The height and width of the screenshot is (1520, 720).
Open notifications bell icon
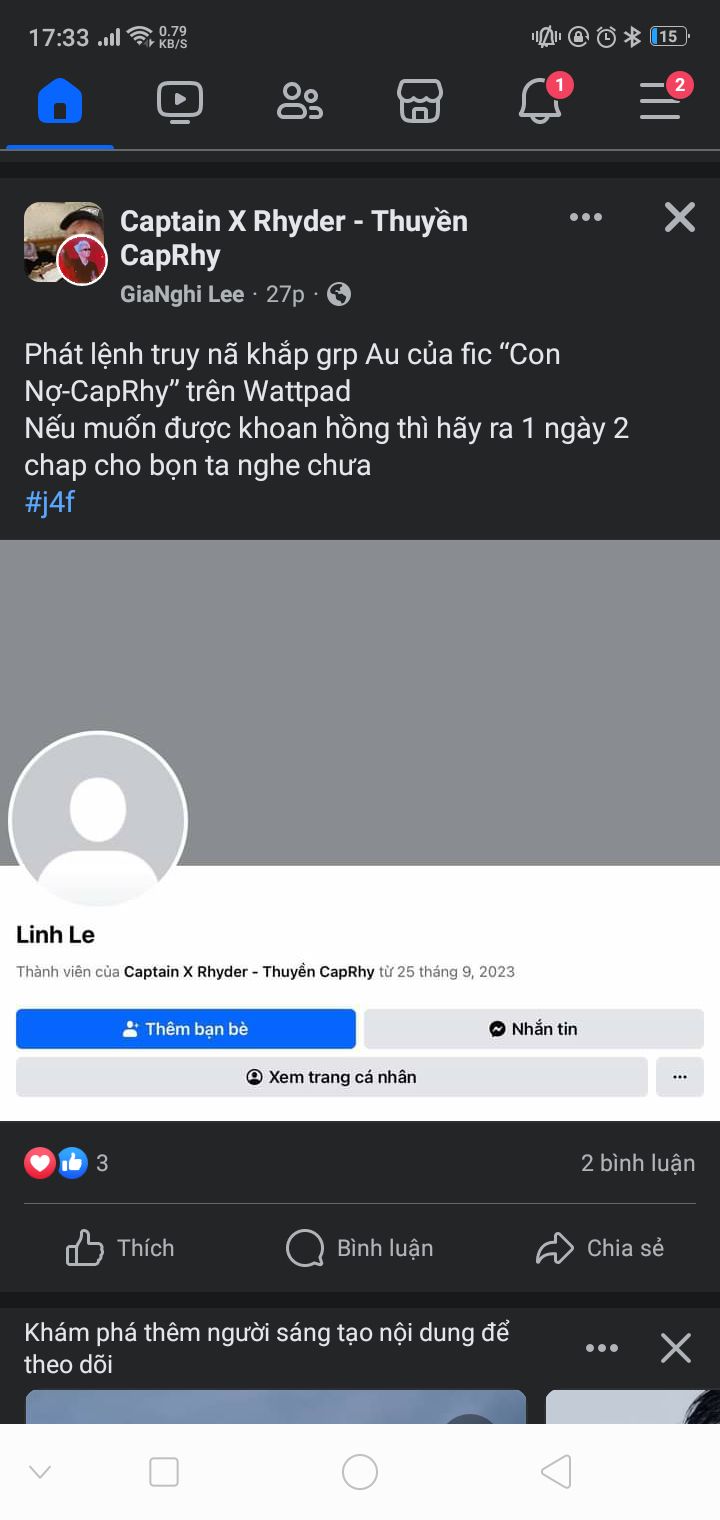540,101
